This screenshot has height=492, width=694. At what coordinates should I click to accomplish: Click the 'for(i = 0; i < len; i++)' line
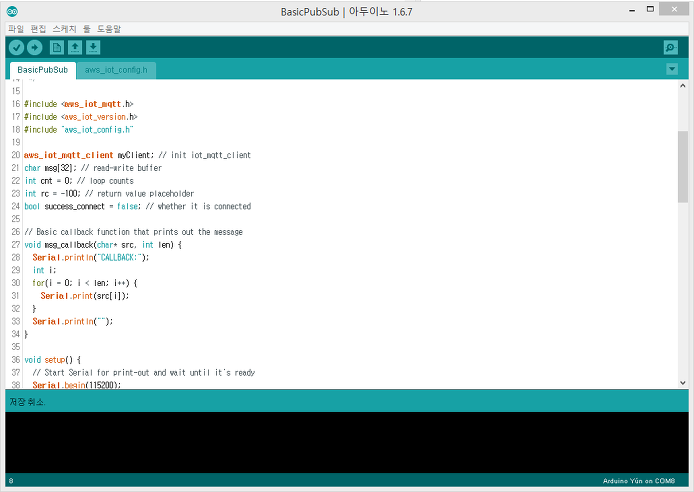pos(85,283)
